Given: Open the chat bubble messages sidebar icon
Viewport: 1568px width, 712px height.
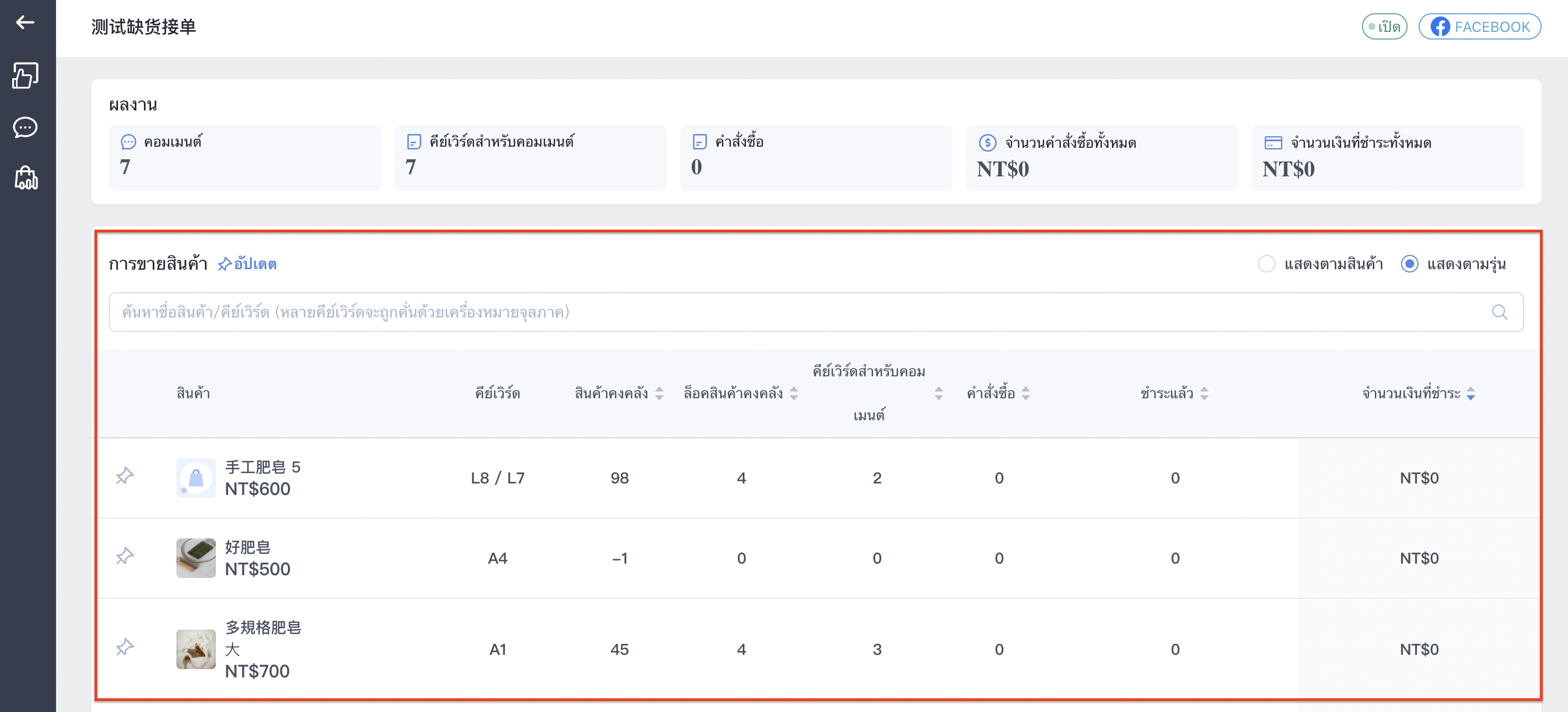Looking at the screenshot, I should (25, 127).
